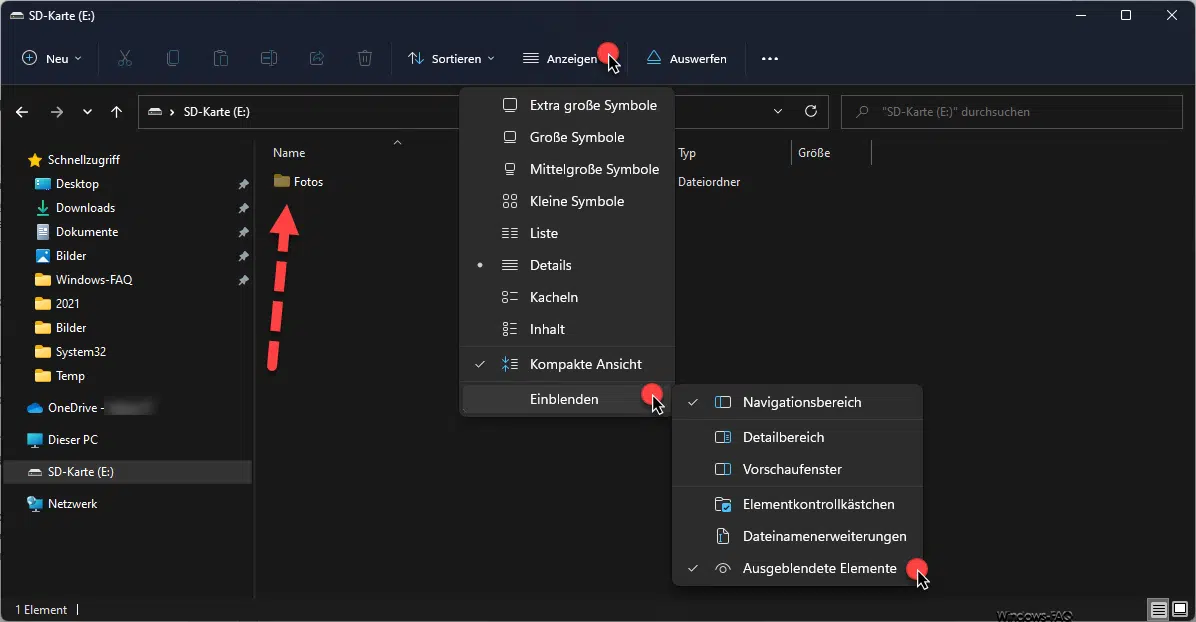Click the Delete trash icon

tap(365, 59)
